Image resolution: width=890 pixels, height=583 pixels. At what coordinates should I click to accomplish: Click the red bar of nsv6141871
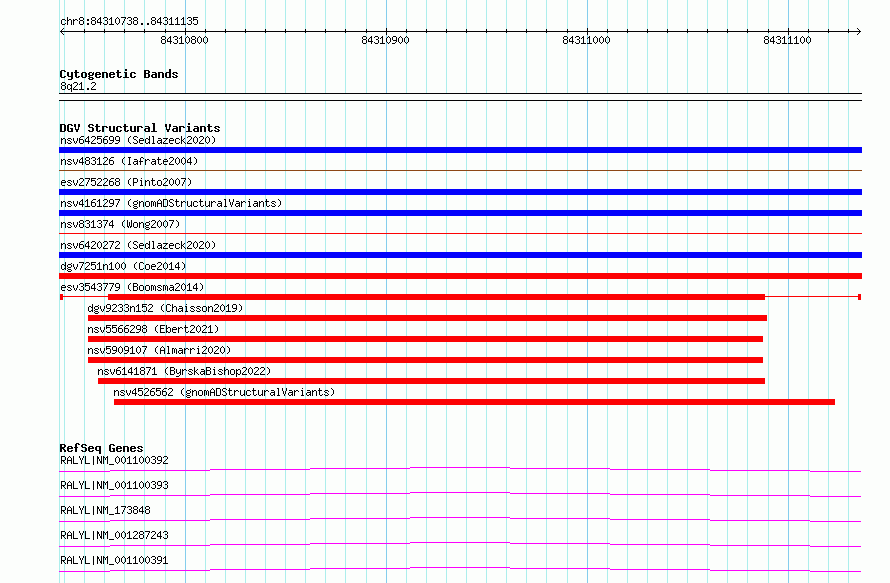click(x=431, y=381)
